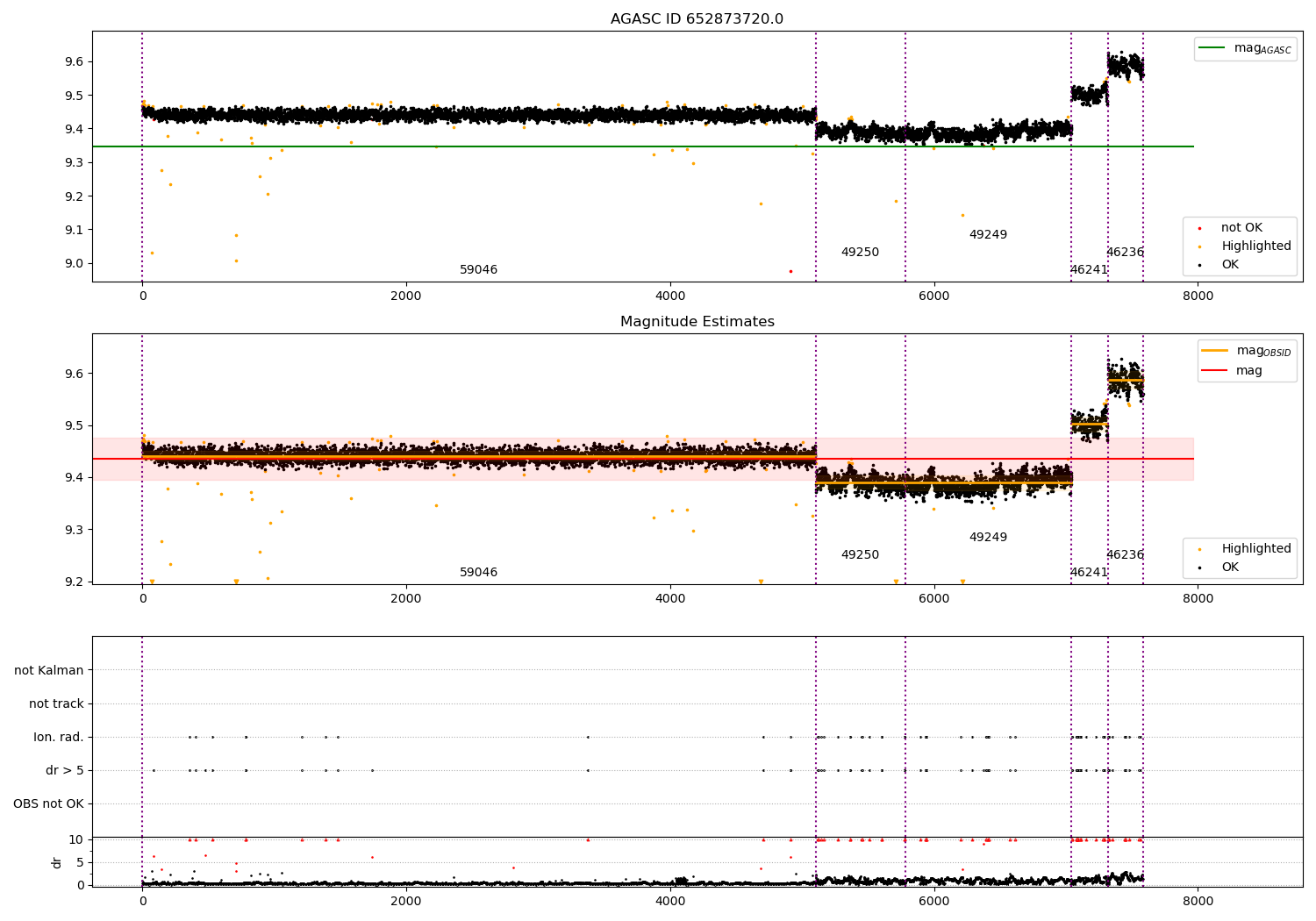Click the 4000 x-axis tick in top plot

(670, 296)
